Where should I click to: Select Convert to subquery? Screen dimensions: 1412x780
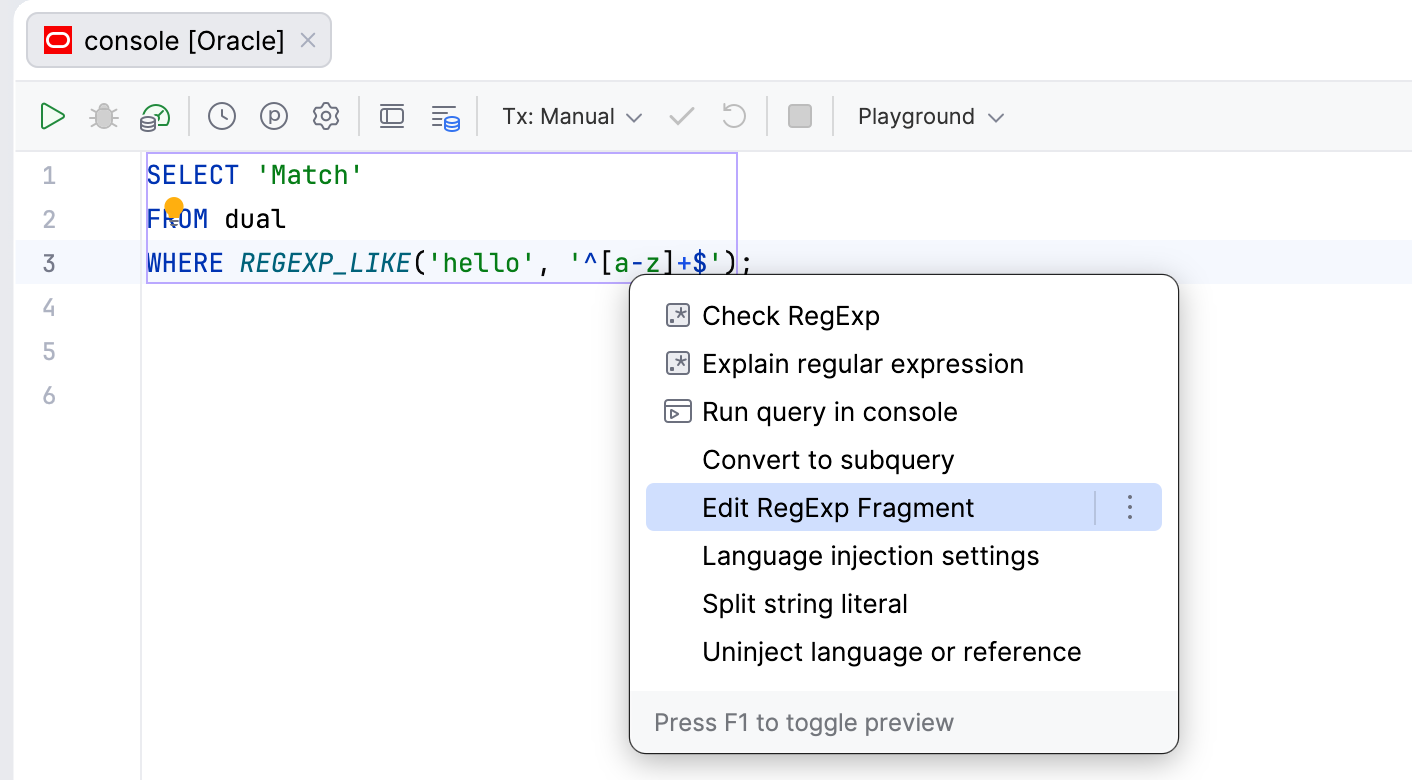(904, 460)
